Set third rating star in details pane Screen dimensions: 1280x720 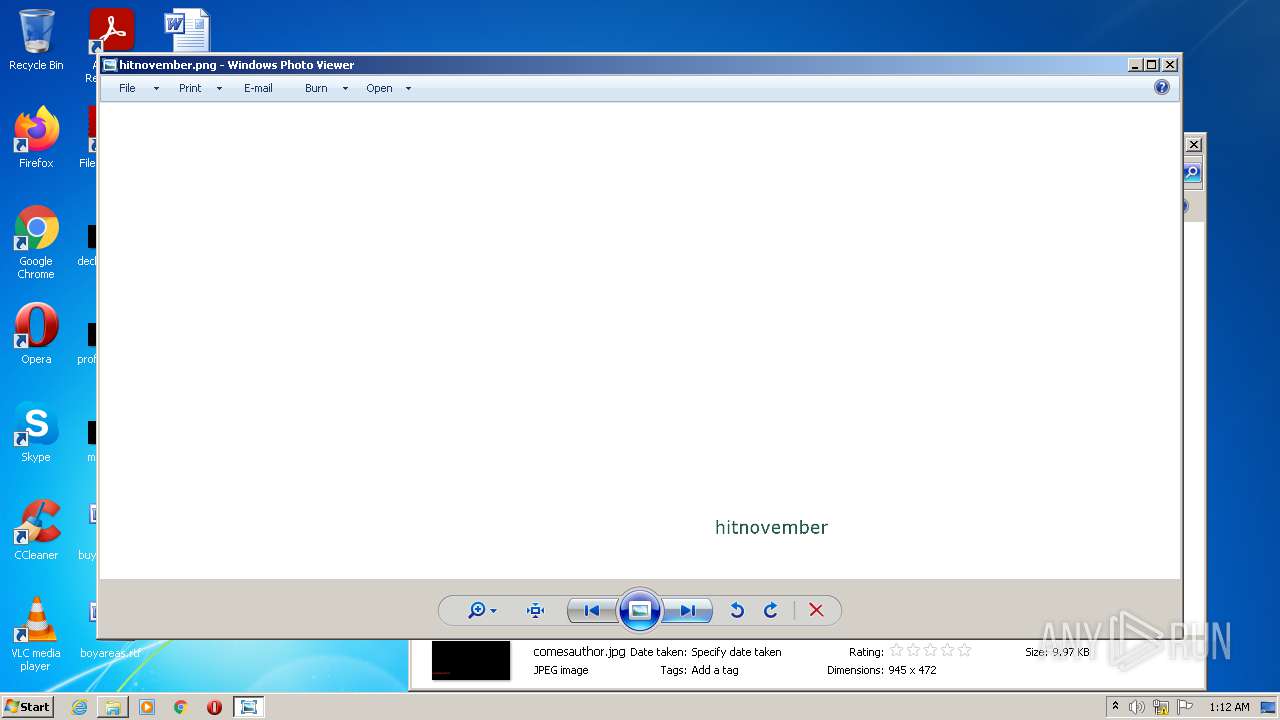coord(931,651)
